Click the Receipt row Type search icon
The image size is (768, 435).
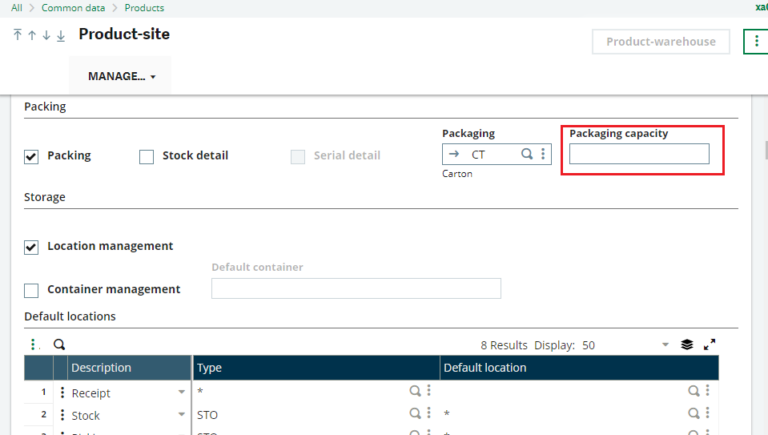[414, 392]
